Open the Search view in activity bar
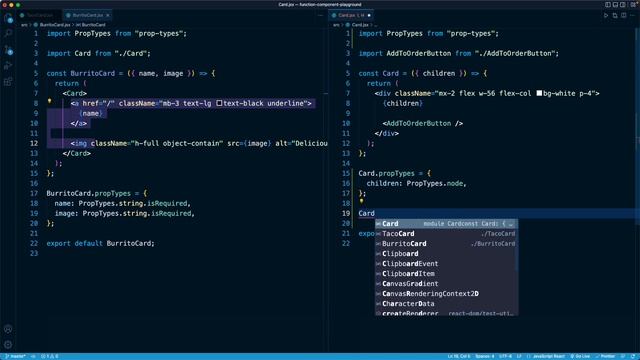The image size is (640, 360). coord(8,33)
